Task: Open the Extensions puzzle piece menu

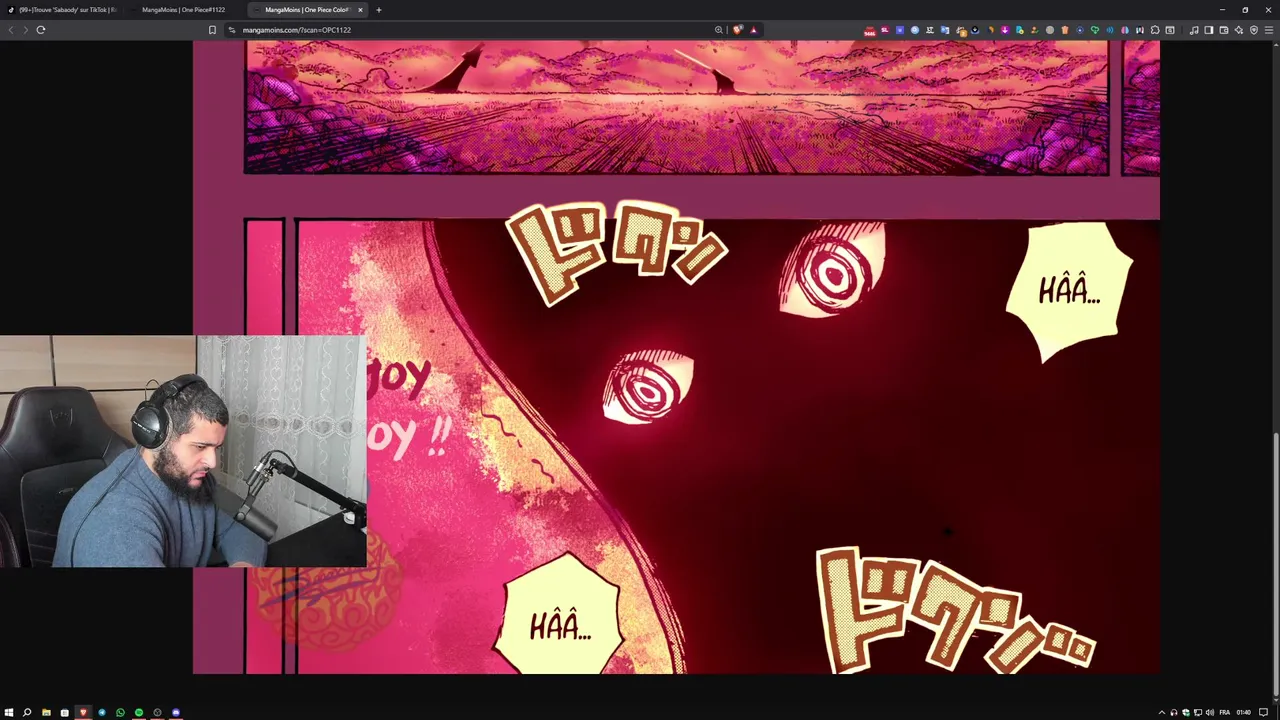Action: [1155, 30]
